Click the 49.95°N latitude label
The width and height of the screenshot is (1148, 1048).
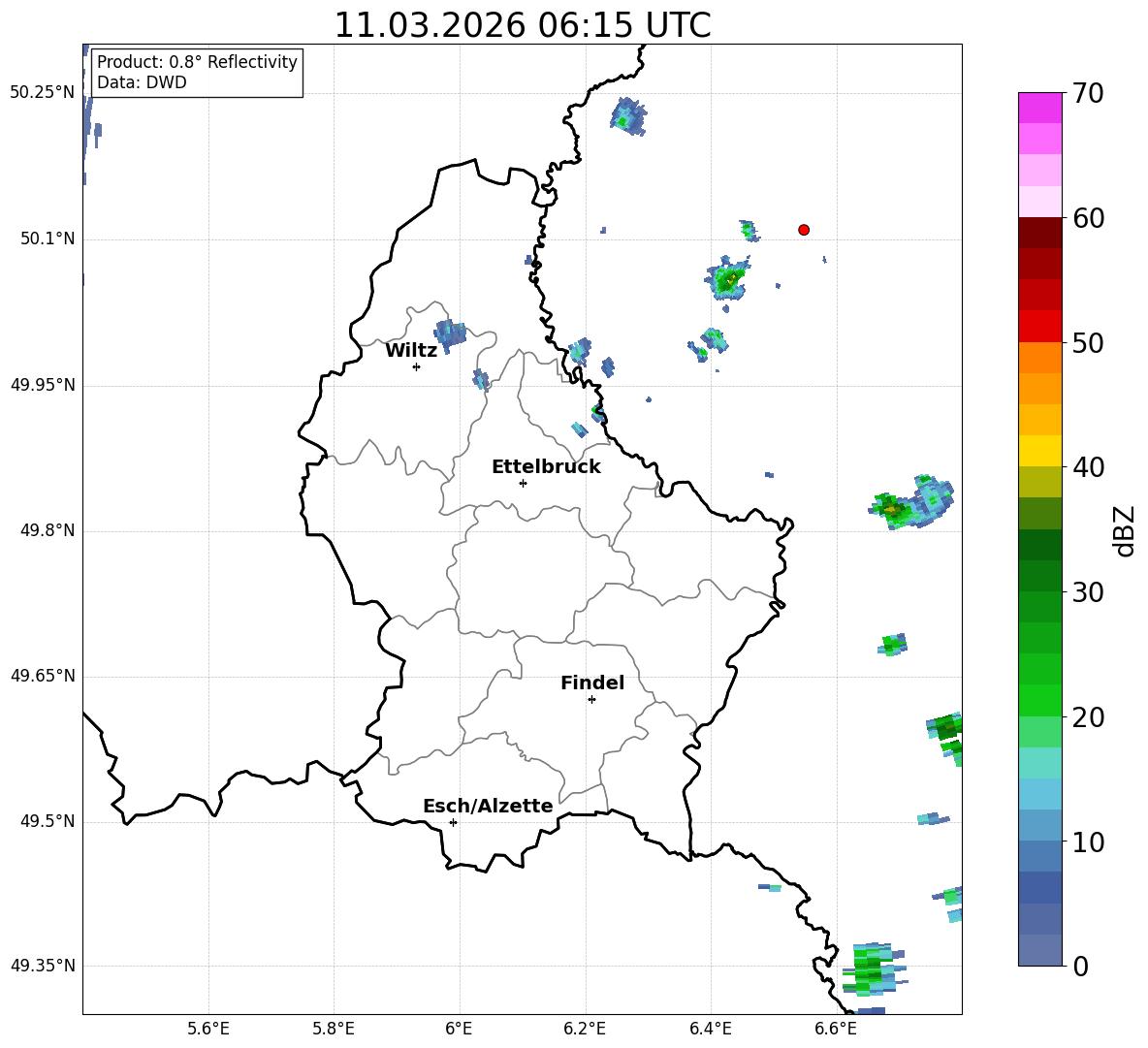(43, 385)
